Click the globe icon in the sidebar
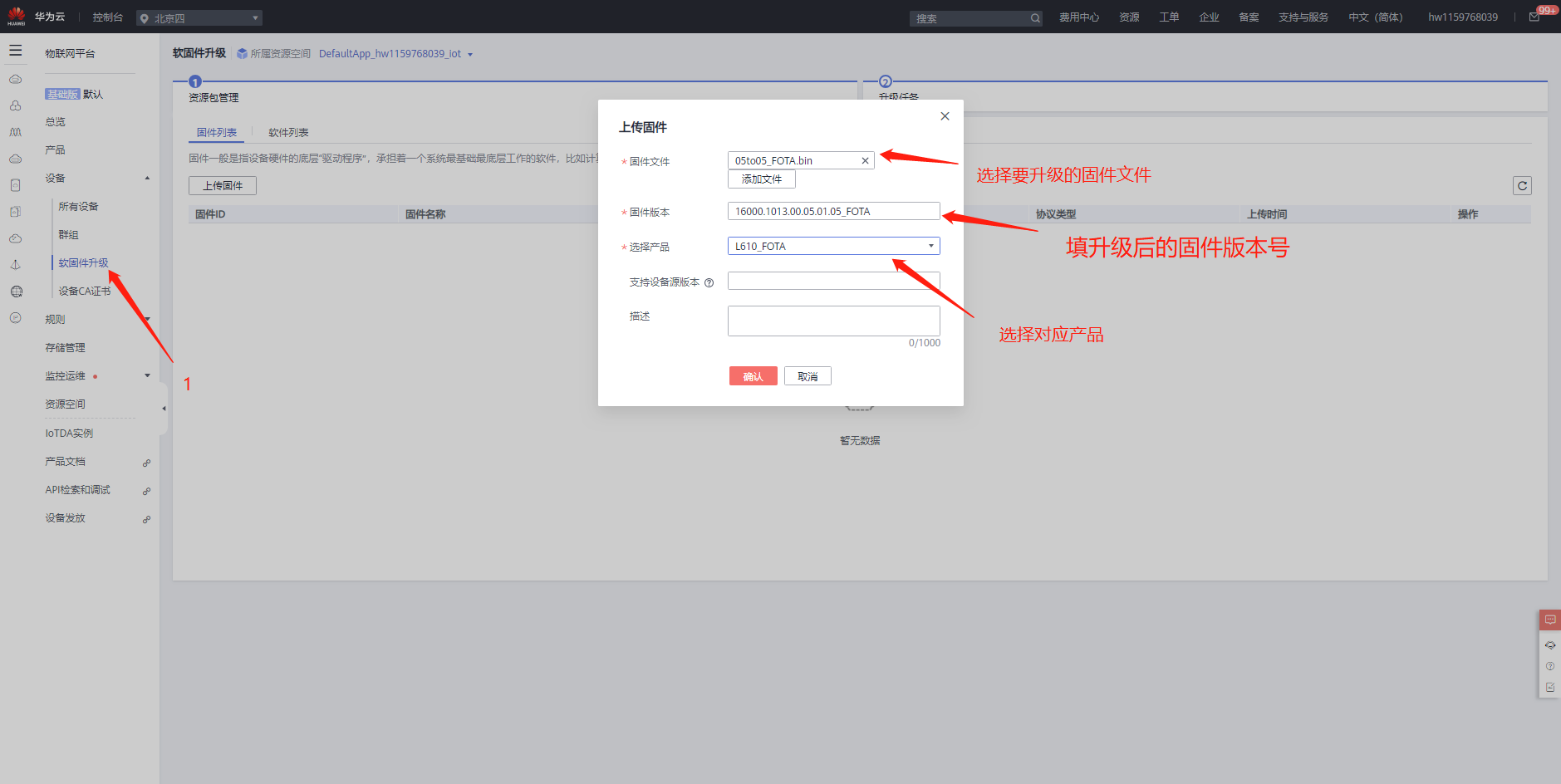The height and width of the screenshot is (784, 1561). (16, 292)
